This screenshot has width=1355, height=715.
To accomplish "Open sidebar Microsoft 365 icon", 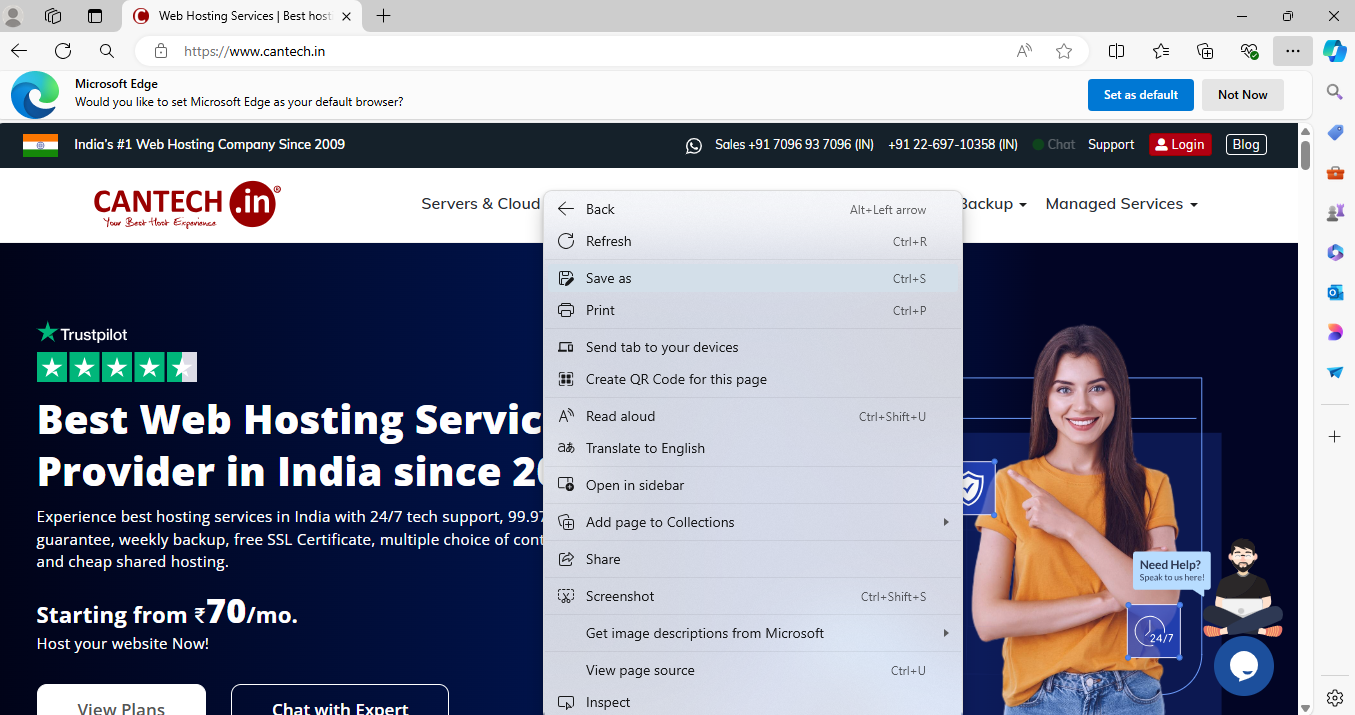I will click(1335, 252).
